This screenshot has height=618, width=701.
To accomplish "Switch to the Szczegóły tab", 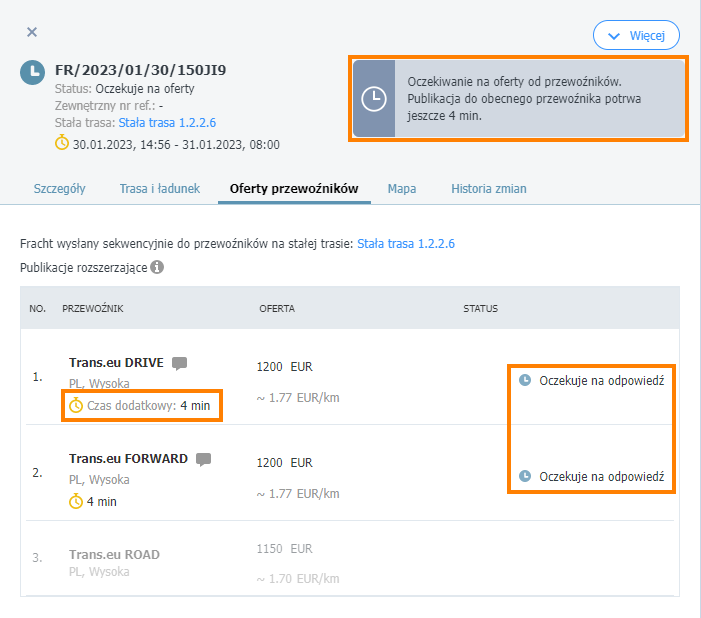I will pos(59,189).
